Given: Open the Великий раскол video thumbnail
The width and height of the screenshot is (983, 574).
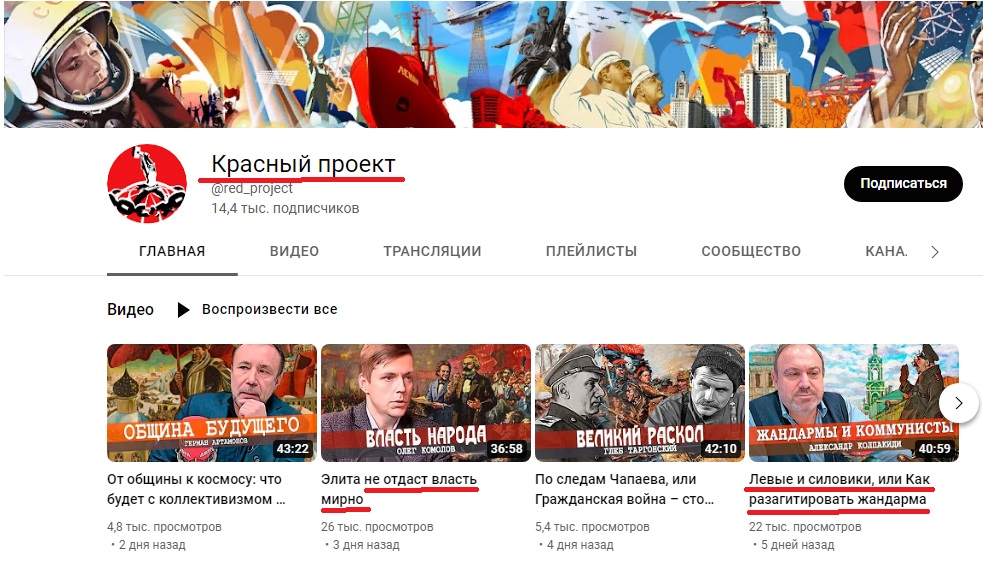Looking at the screenshot, I should pyautogui.click(x=639, y=403).
